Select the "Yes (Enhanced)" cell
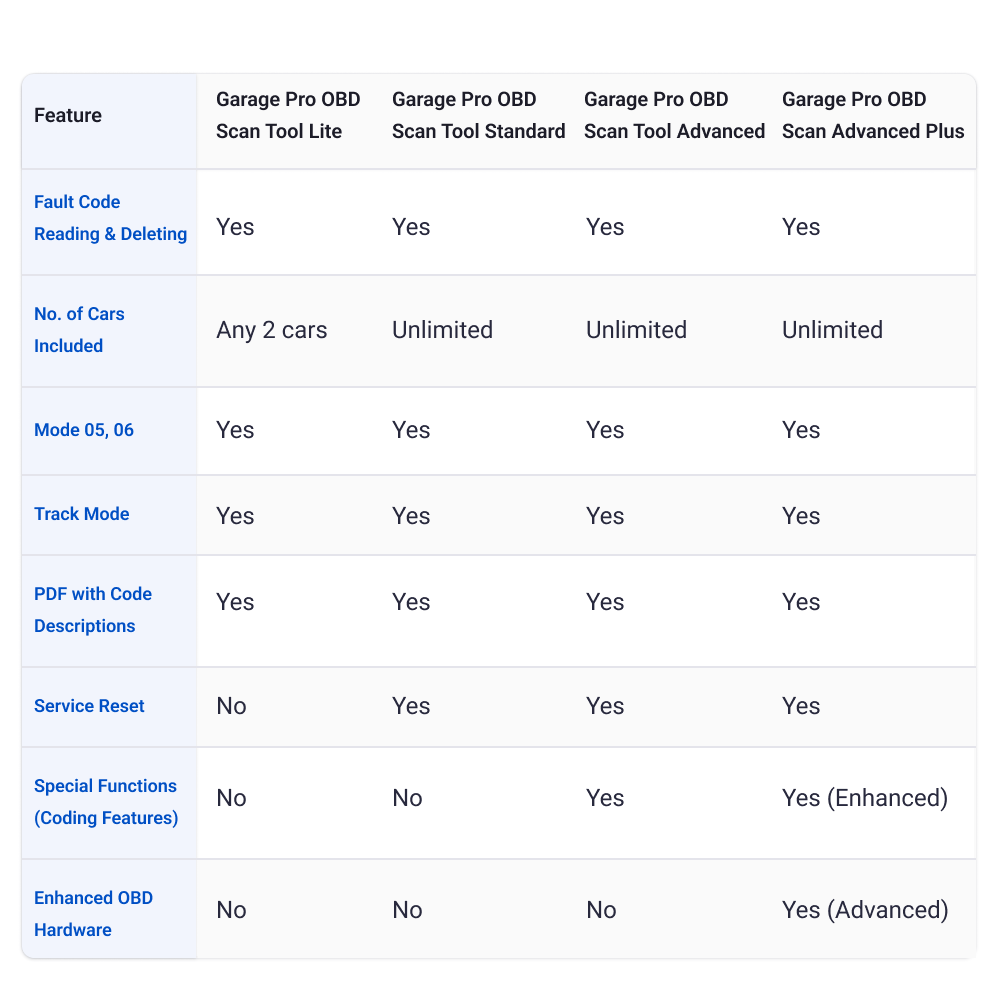Viewport: 1000px width, 1000px height. pyautogui.click(x=865, y=798)
